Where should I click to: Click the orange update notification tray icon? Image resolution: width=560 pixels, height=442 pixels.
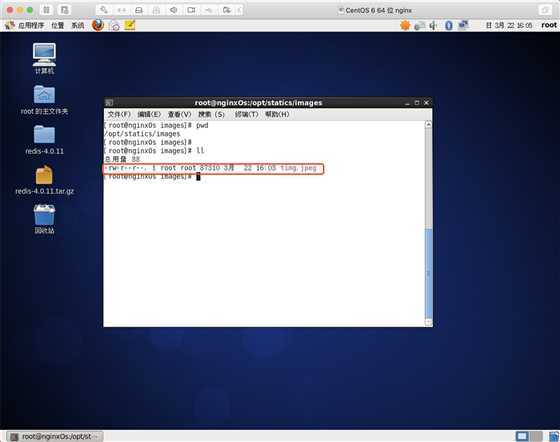point(405,25)
